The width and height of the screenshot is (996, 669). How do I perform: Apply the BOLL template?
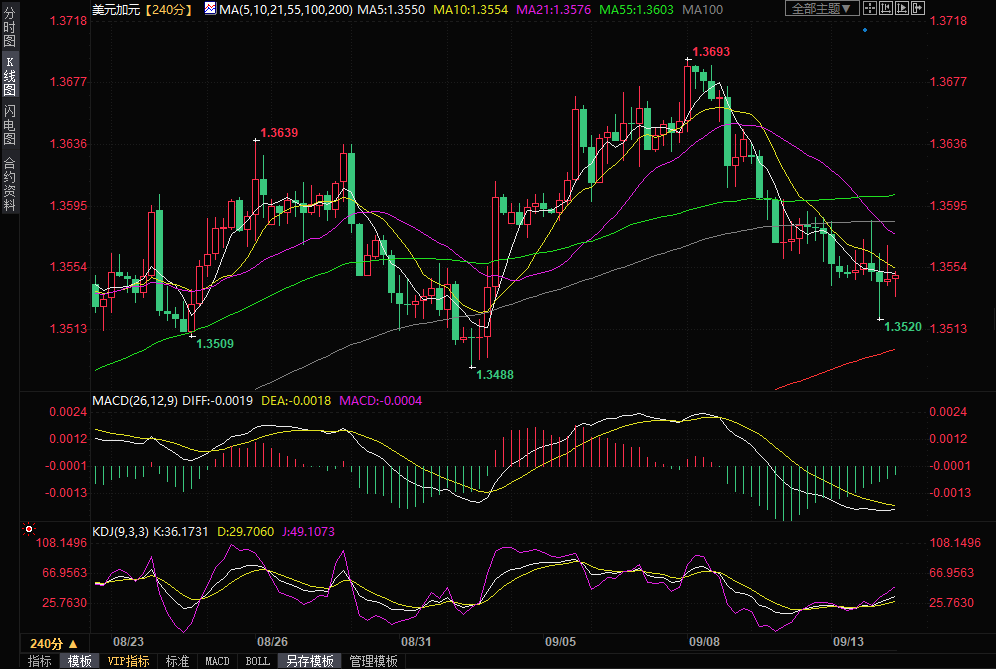tap(257, 661)
